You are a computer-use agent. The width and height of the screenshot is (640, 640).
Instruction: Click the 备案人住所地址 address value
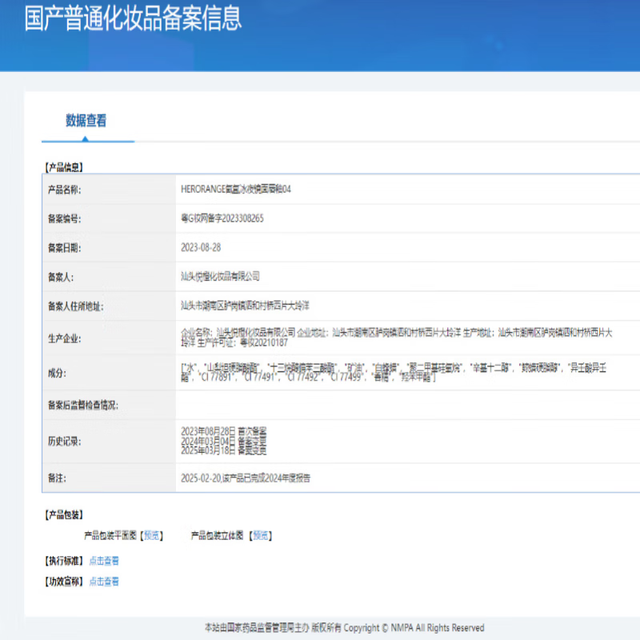tap(245, 306)
